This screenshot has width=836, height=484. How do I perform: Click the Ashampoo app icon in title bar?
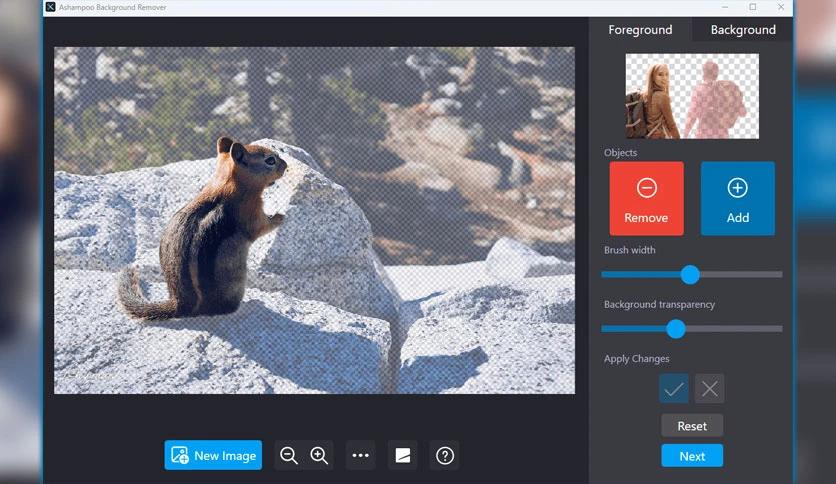coord(51,7)
